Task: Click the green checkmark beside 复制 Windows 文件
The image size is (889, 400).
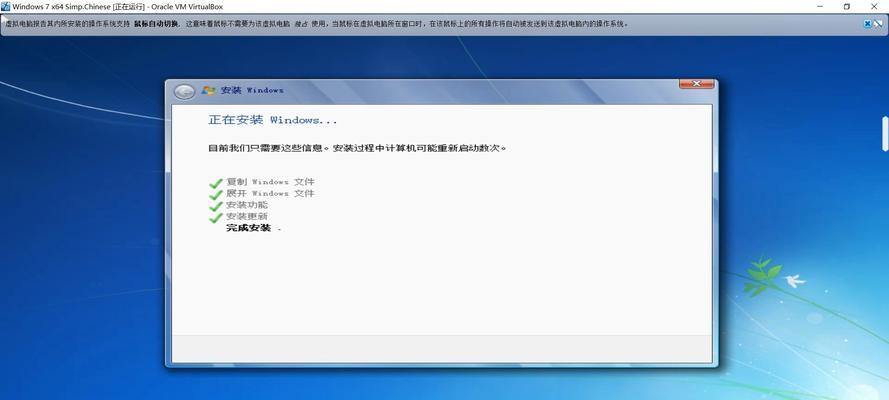Action: point(215,183)
